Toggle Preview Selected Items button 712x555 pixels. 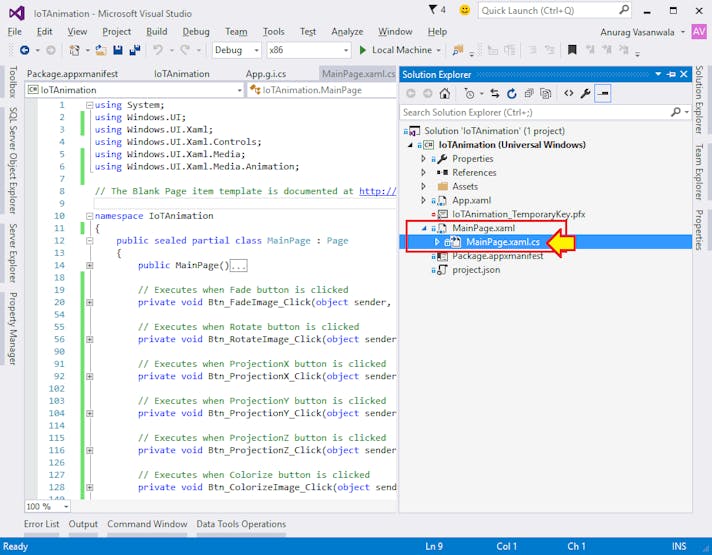tap(603, 94)
